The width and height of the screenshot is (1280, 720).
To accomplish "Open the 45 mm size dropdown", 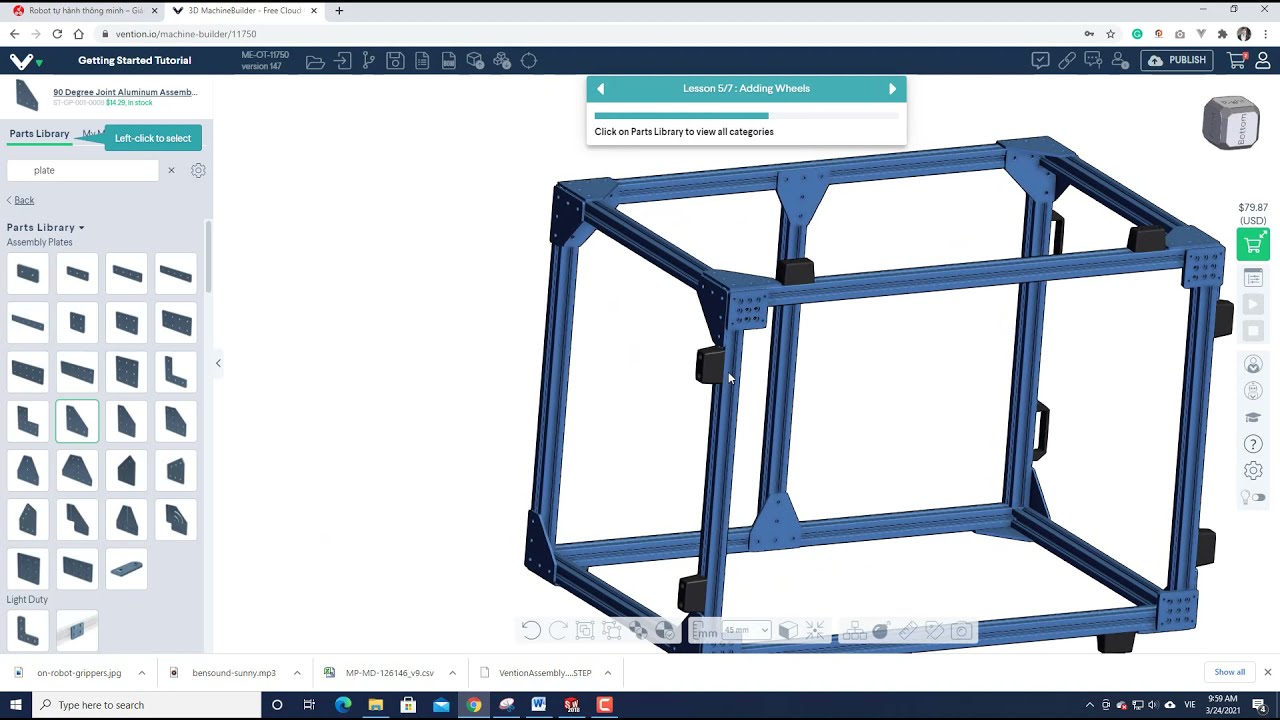I will click(747, 630).
